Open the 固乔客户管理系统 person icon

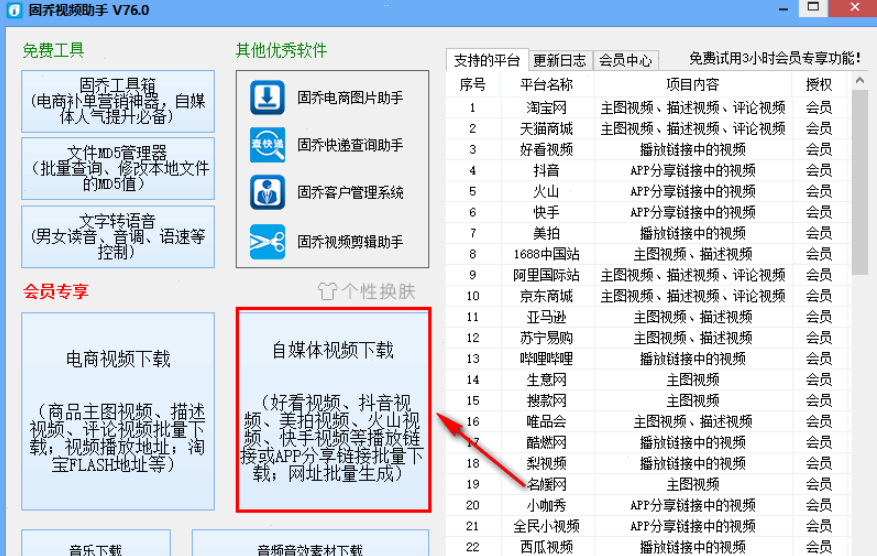coord(267,192)
